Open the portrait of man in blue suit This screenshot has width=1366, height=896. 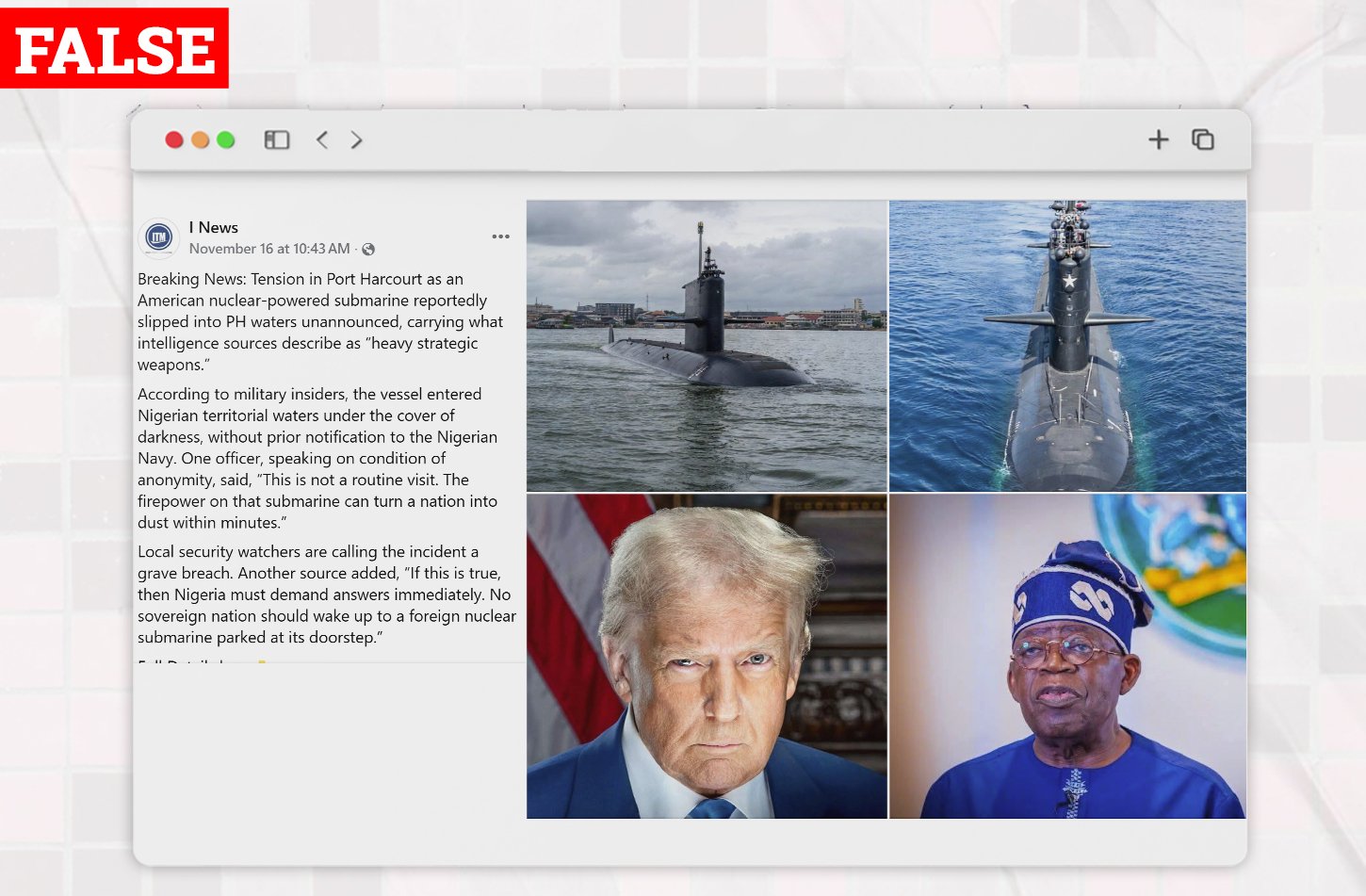[707, 656]
